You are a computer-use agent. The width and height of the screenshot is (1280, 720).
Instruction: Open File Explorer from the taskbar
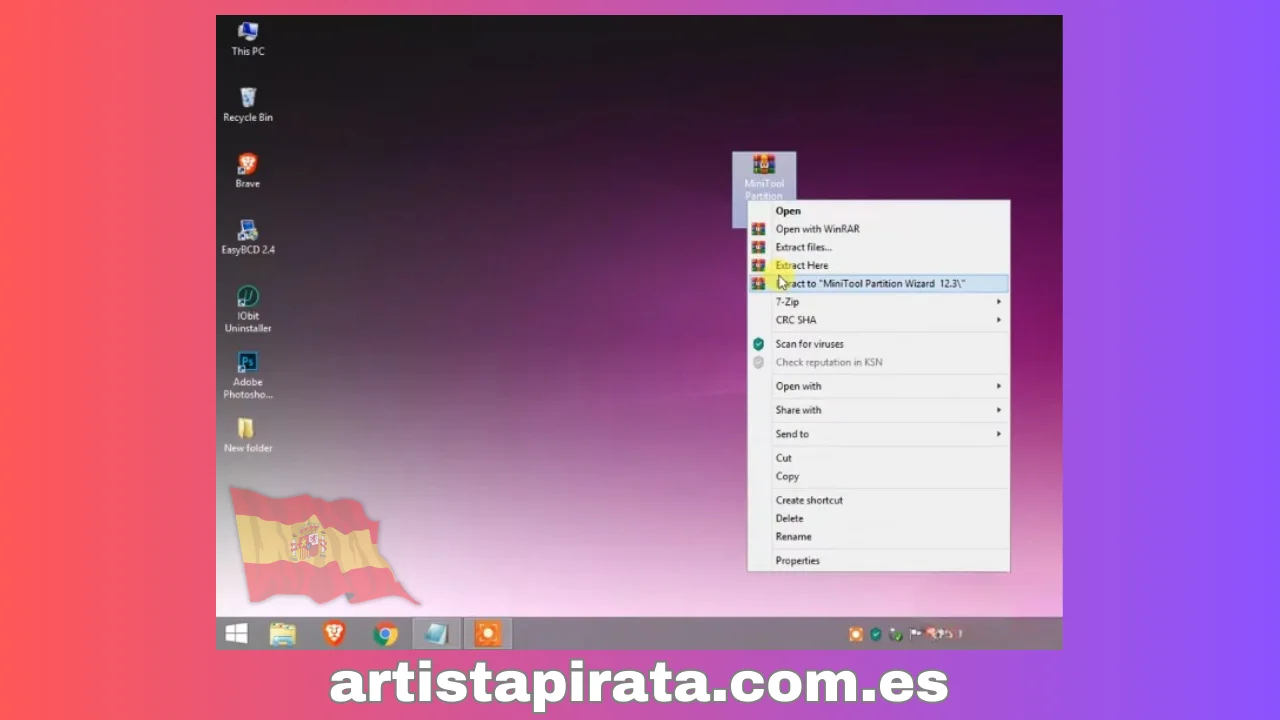[x=283, y=634]
